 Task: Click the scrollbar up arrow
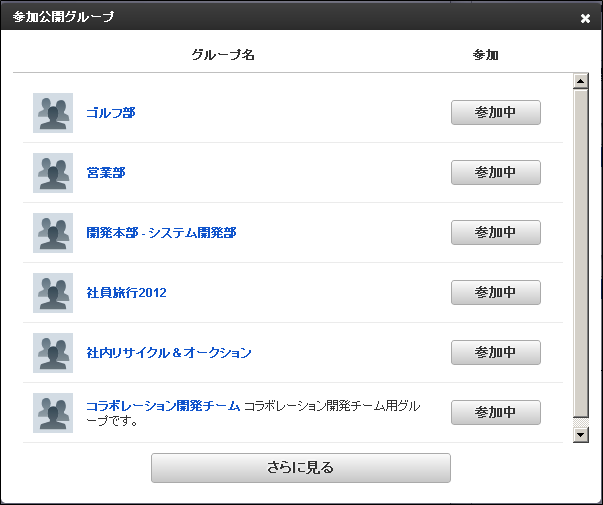580,81
